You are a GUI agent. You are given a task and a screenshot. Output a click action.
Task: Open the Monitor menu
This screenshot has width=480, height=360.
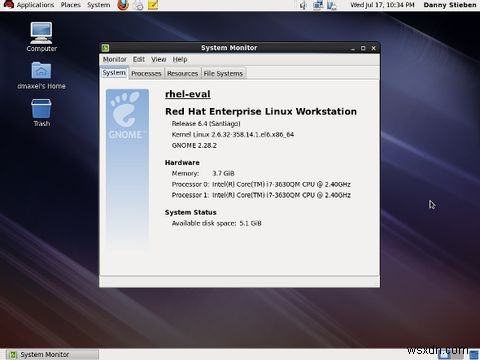click(x=115, y=59)
